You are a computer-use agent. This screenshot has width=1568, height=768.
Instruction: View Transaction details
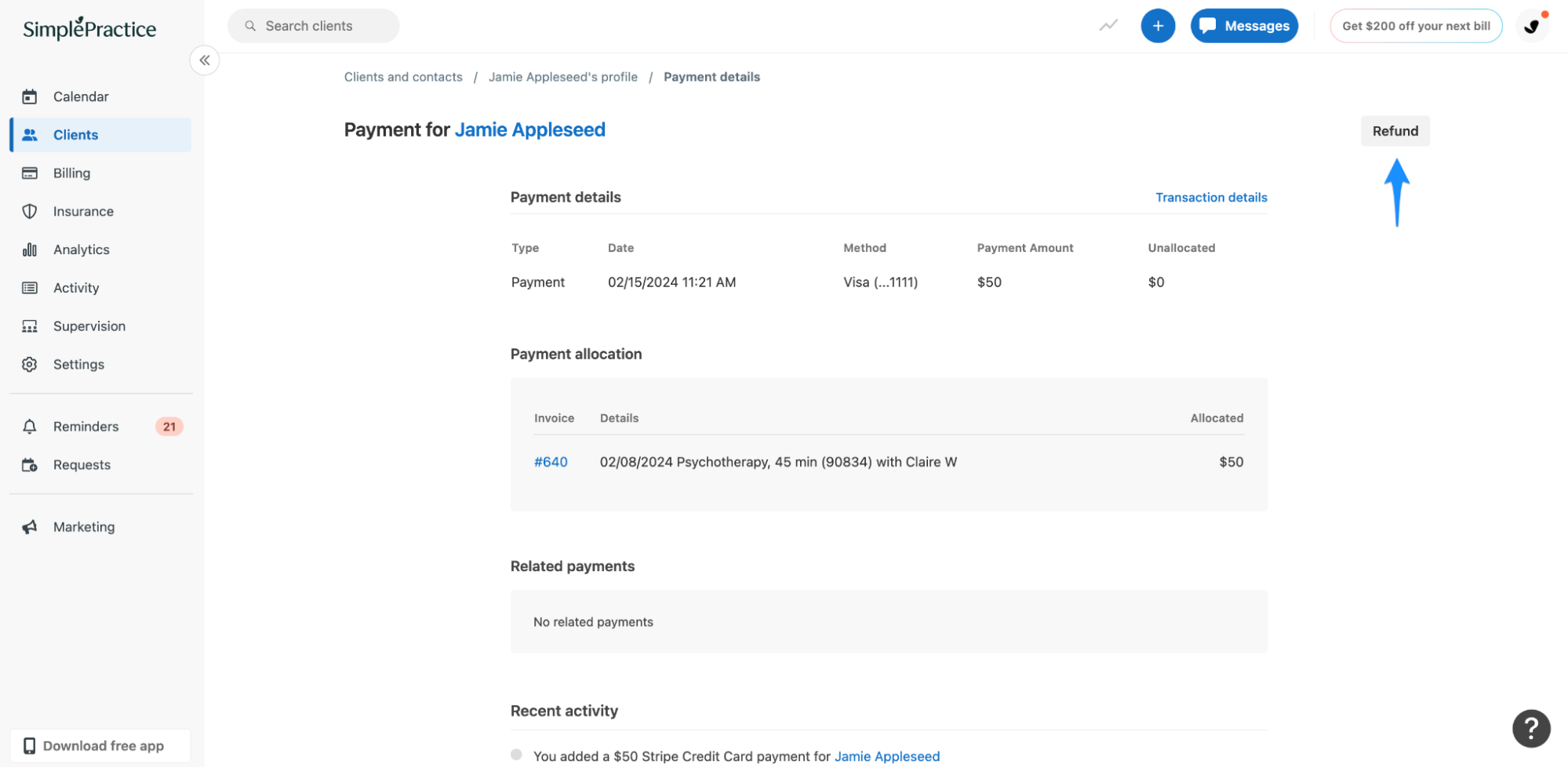(1211, 197)
